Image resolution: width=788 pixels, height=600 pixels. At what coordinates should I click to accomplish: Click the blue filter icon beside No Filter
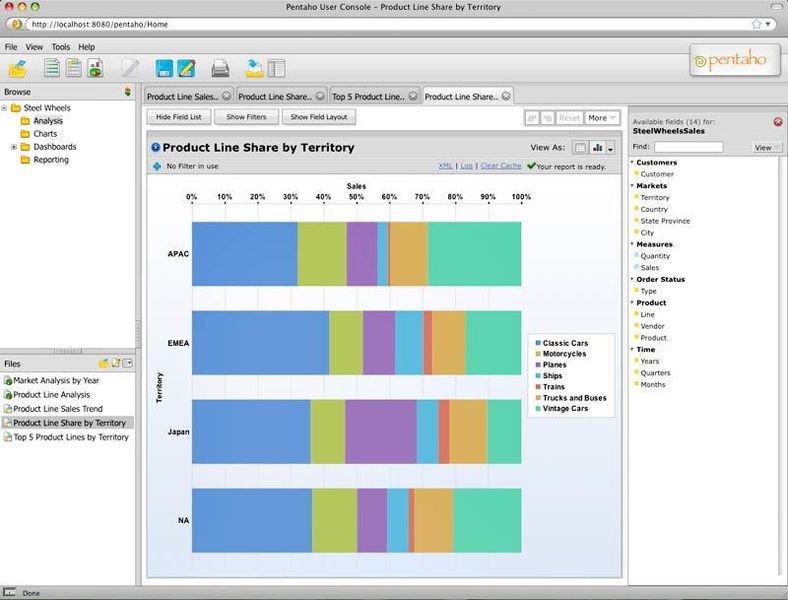(157, 166)
